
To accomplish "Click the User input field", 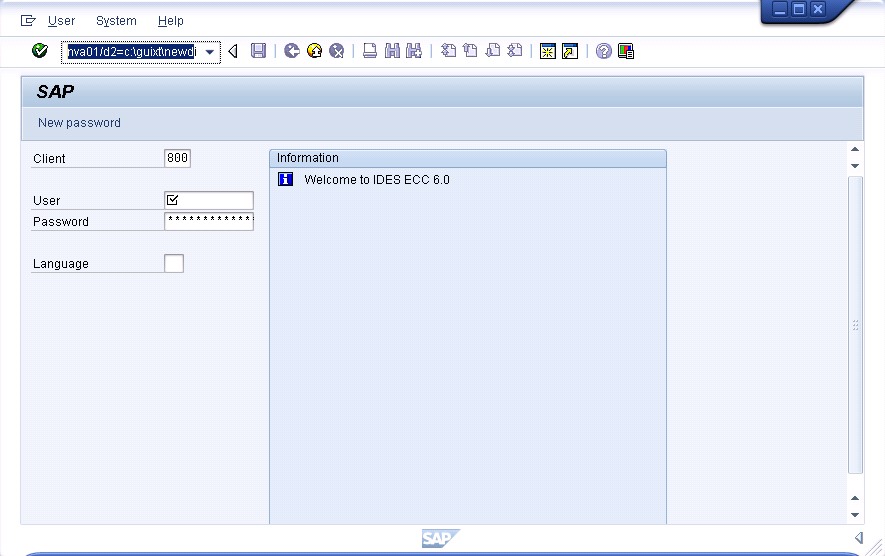I will click(x=209, y=200).
